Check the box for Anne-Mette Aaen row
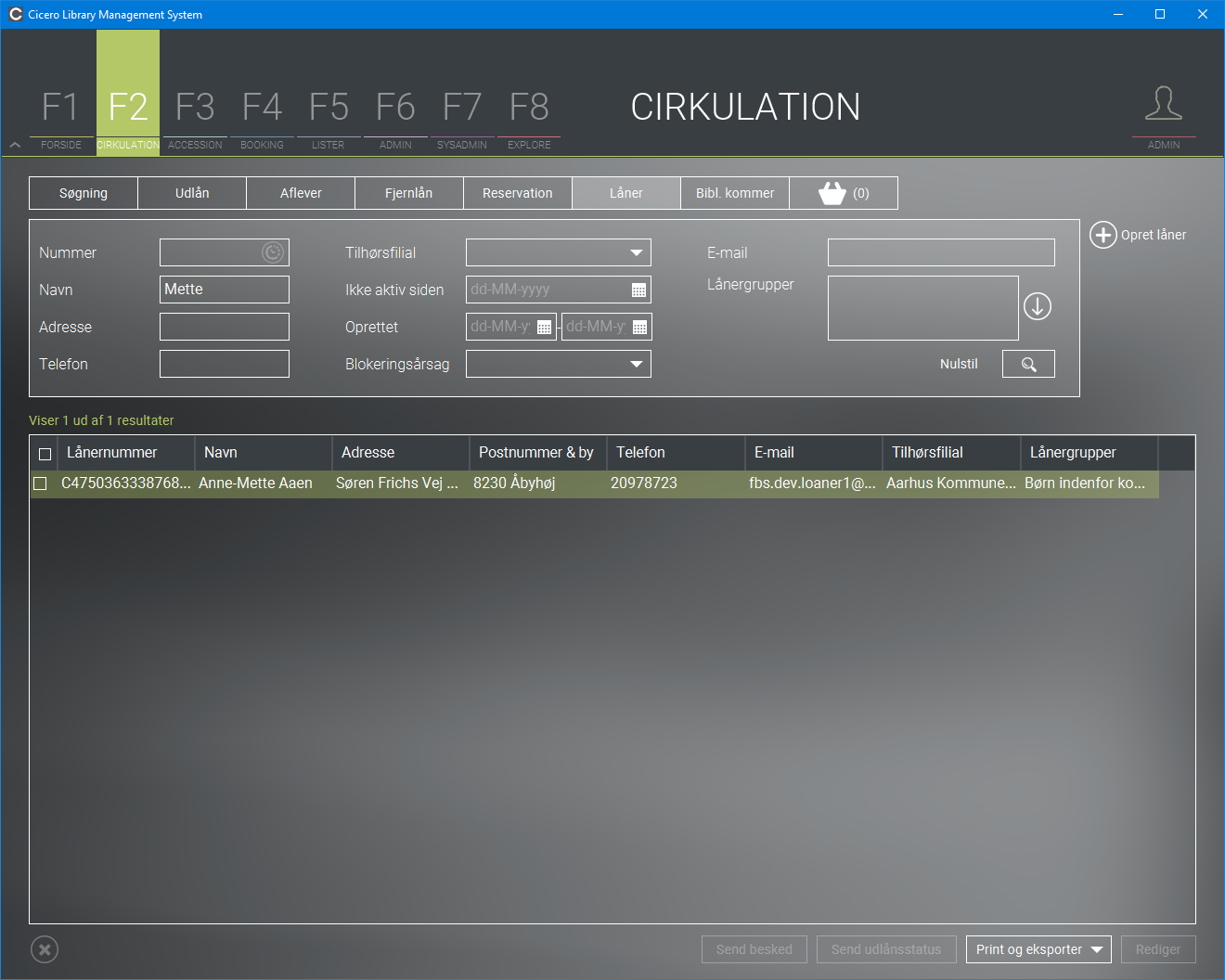The image size is (1225, 980). click(40, 484)
